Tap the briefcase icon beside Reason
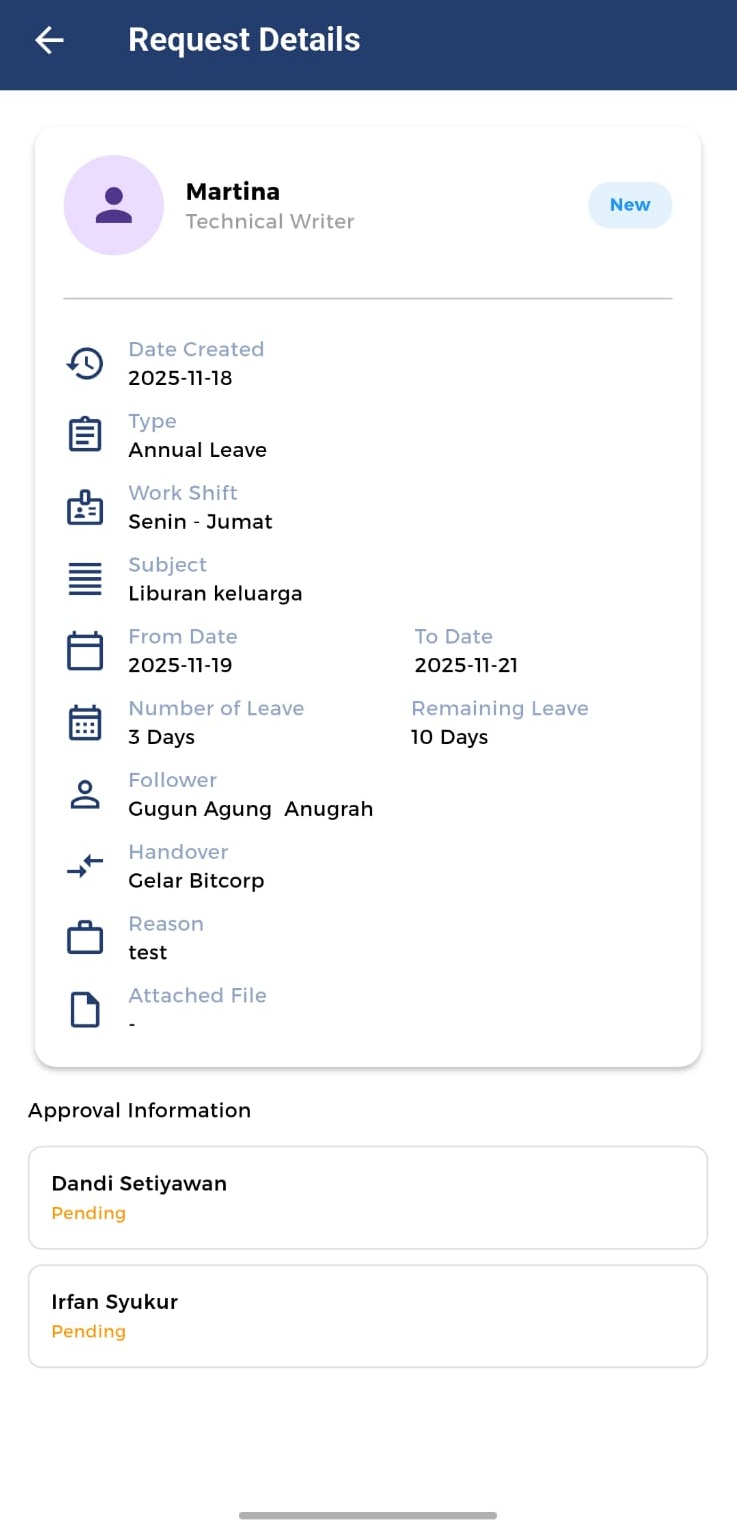This screenshot has width=737, height=1529. [85, 939]
